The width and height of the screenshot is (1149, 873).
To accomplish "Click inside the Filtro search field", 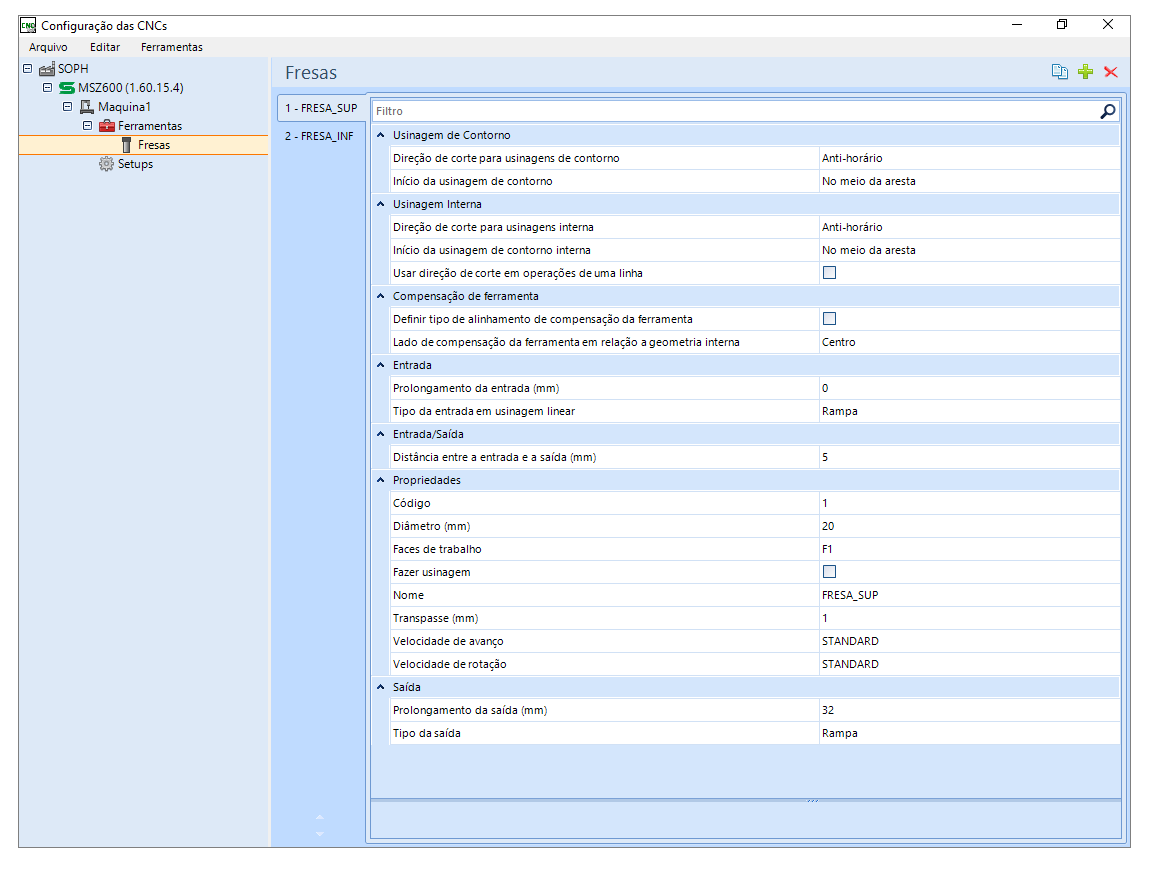I will [735, 111].
